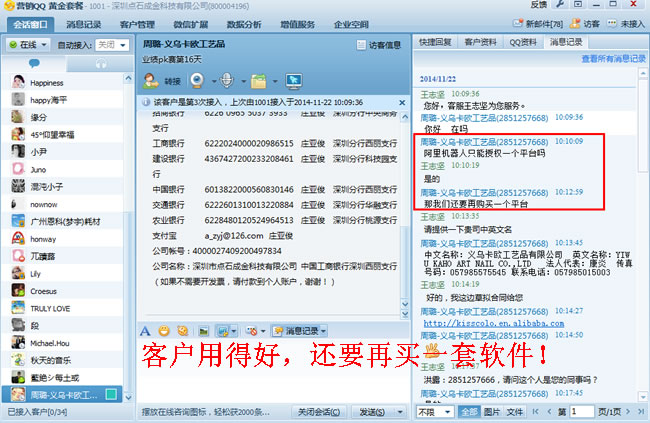Switch to 客户资料 panel tab
650x423 pixels.
[x=480, y=42]
